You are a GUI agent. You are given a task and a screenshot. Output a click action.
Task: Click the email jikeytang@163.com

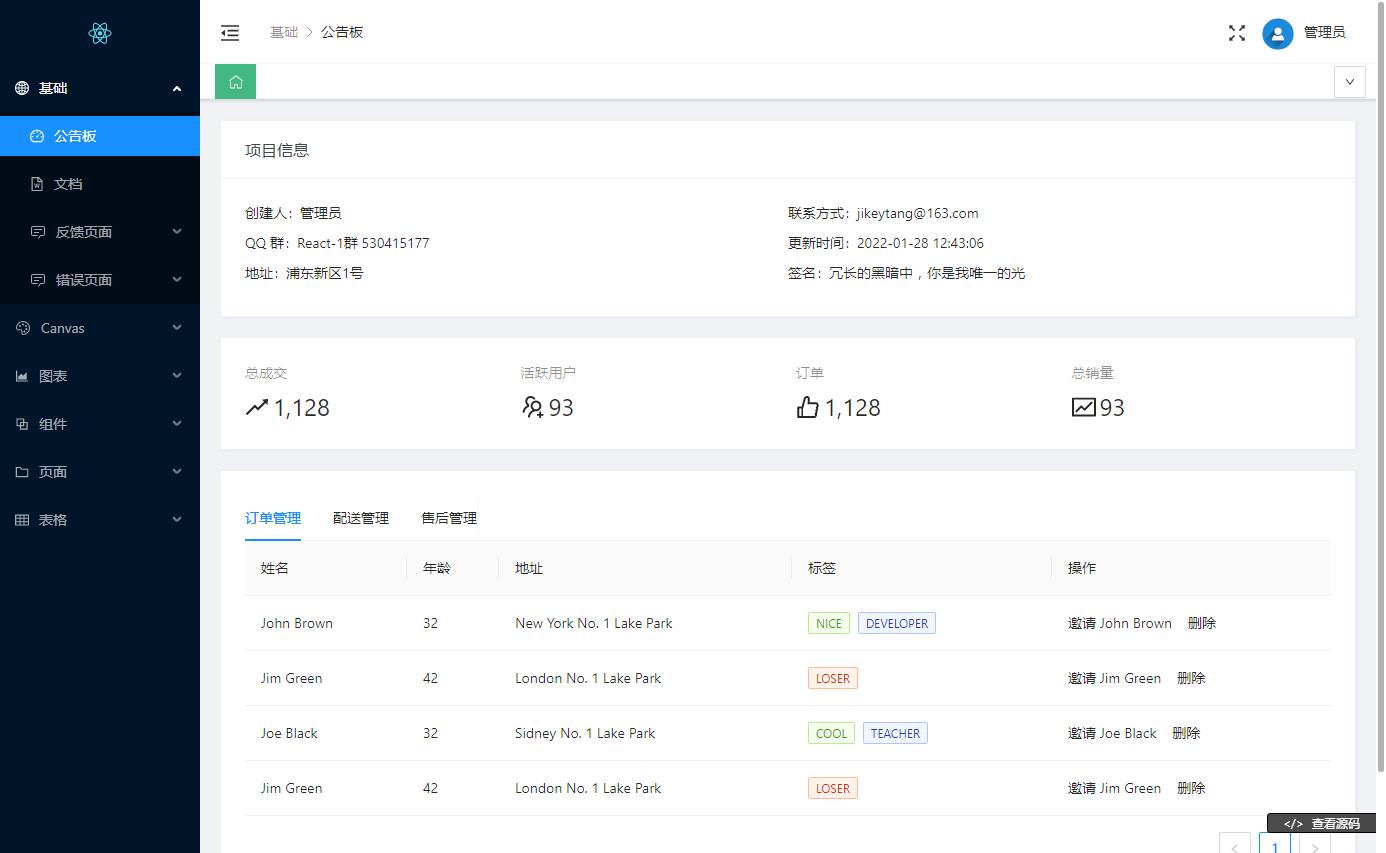pyautogui.click(x=917, y=213)
